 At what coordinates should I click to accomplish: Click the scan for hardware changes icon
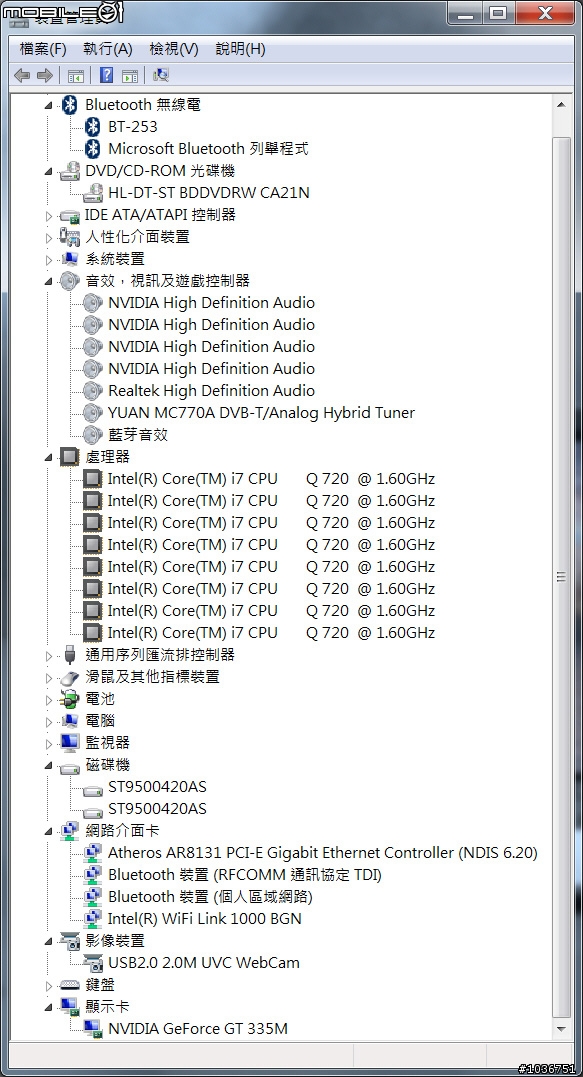(x=161, y=75)
